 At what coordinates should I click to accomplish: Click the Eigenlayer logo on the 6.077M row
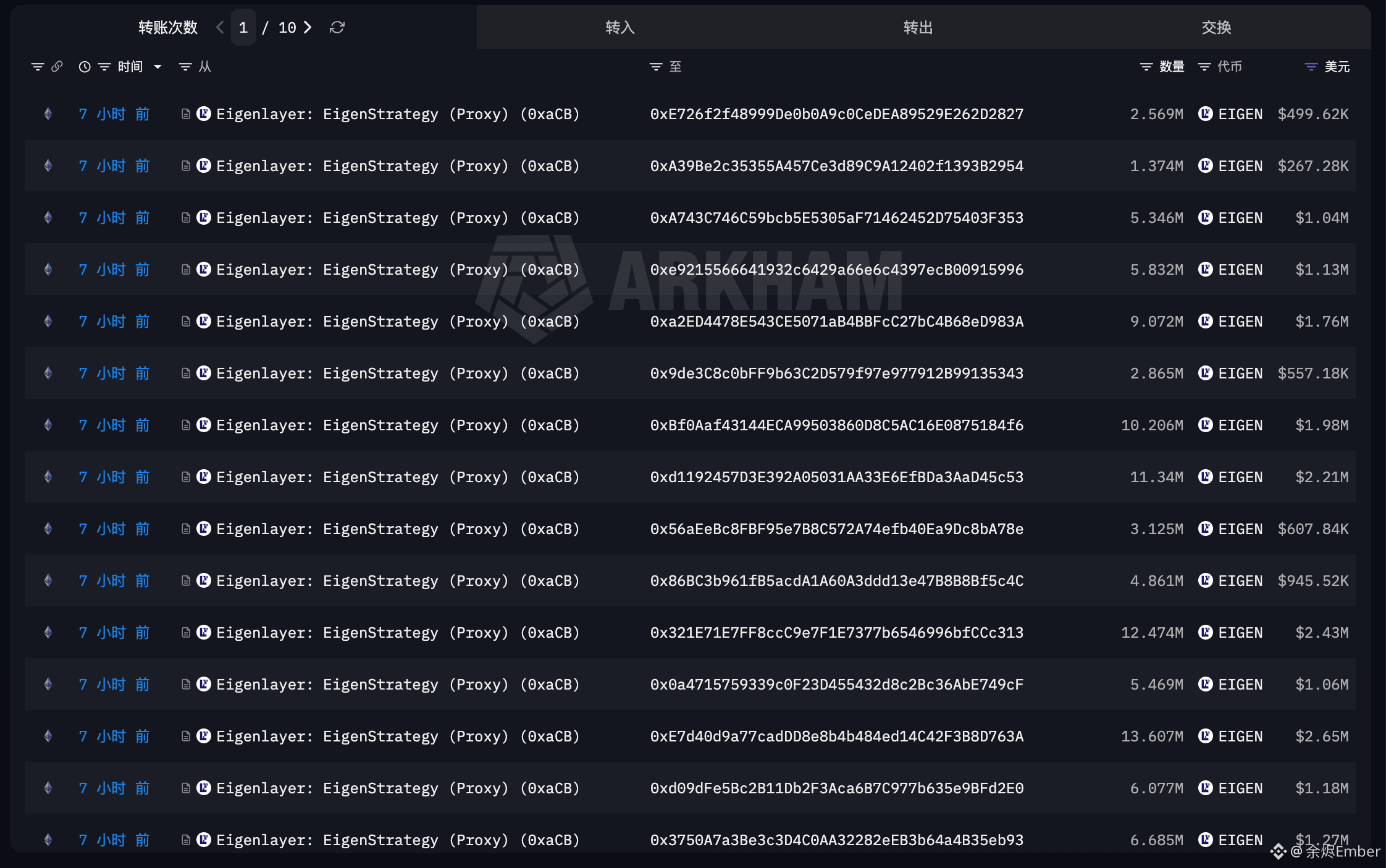coord(204,788)
